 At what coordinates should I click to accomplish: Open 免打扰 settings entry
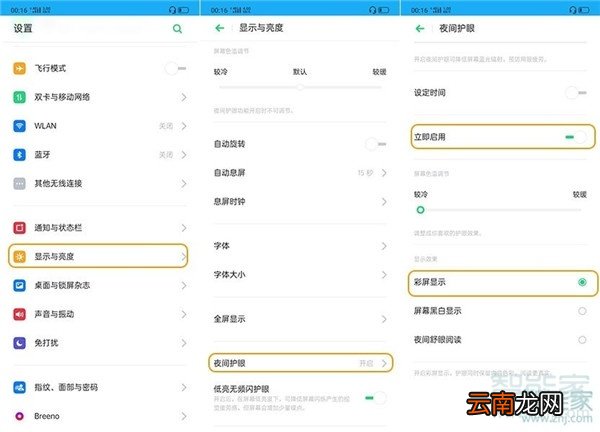point(99,343)
